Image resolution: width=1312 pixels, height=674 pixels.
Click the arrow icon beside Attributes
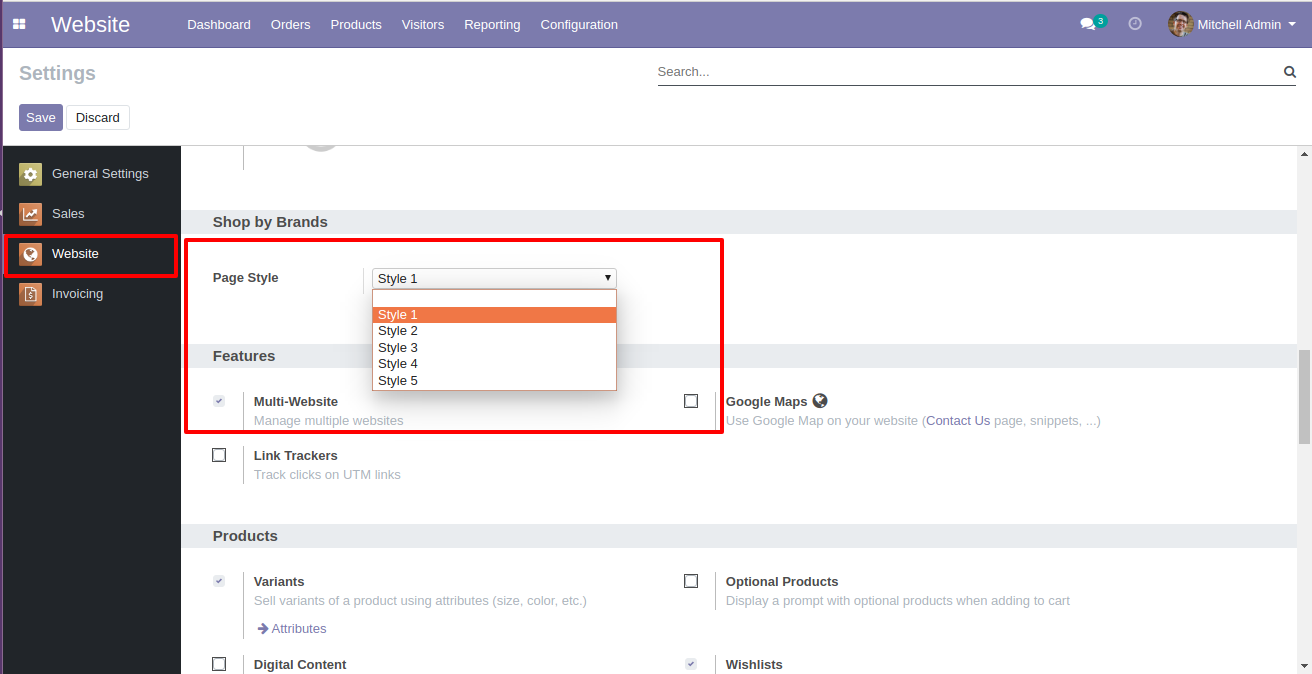[x=263, y=629]
